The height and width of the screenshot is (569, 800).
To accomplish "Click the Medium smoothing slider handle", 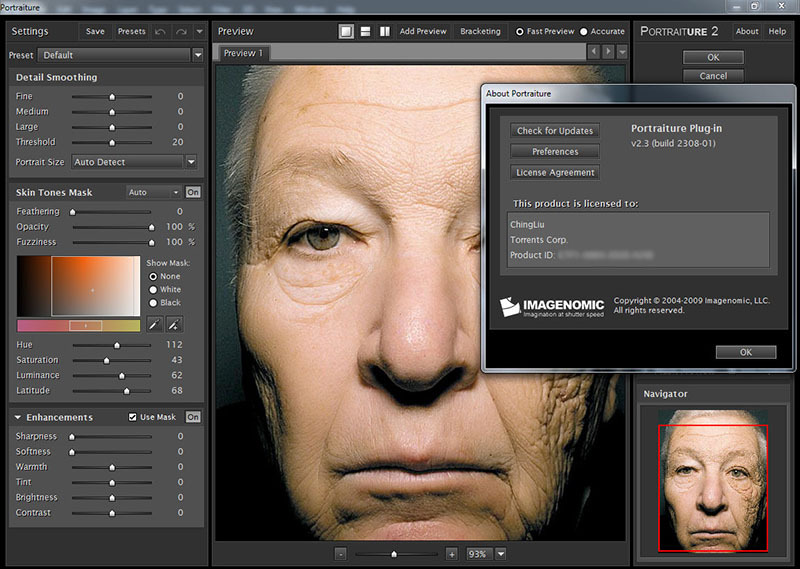I will click(x=112, y=112).
